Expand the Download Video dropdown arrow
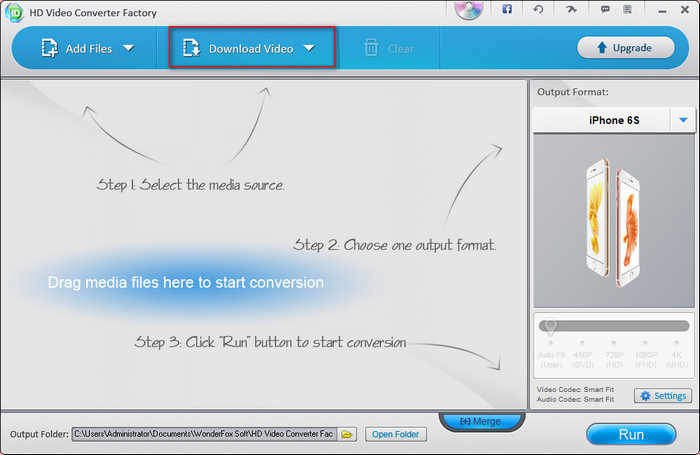 (309, 48)
